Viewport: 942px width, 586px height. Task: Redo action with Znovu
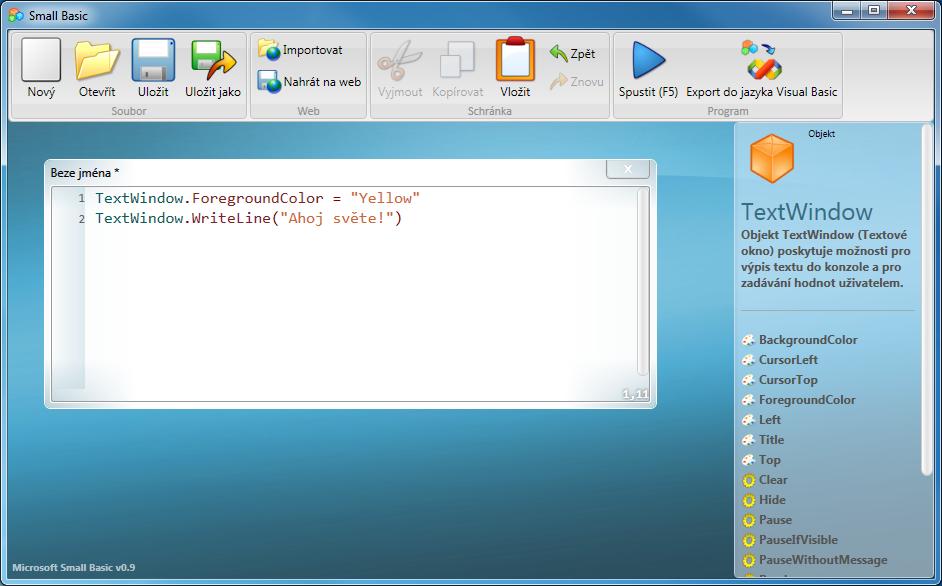[576, 81]
